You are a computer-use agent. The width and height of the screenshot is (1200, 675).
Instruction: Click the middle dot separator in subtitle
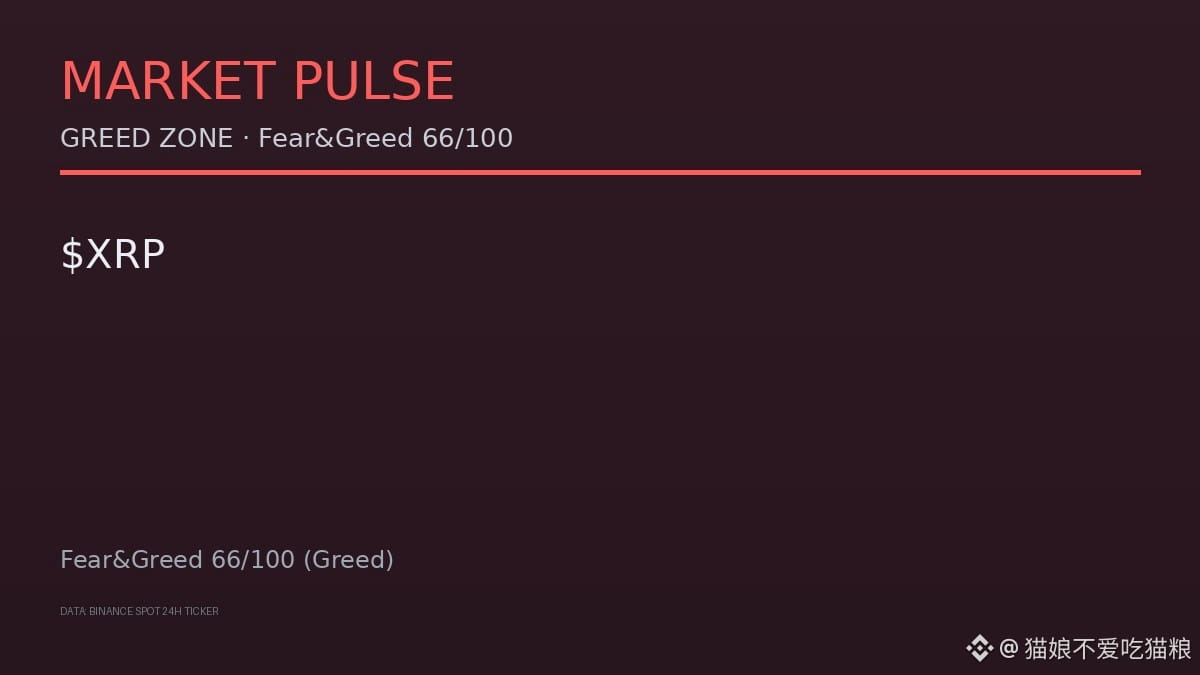pos(246,138)
